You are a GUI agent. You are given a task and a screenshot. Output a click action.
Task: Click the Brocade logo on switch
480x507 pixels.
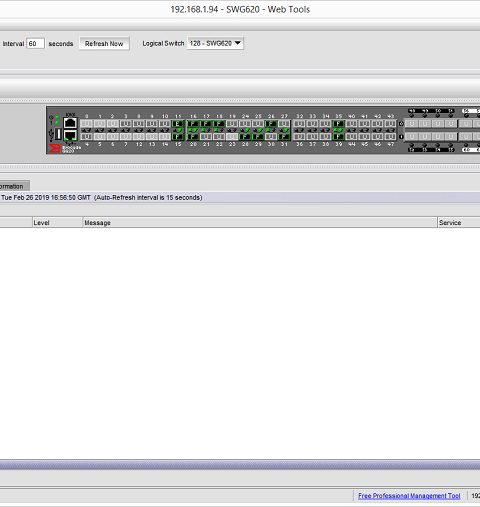click(54, 148)
